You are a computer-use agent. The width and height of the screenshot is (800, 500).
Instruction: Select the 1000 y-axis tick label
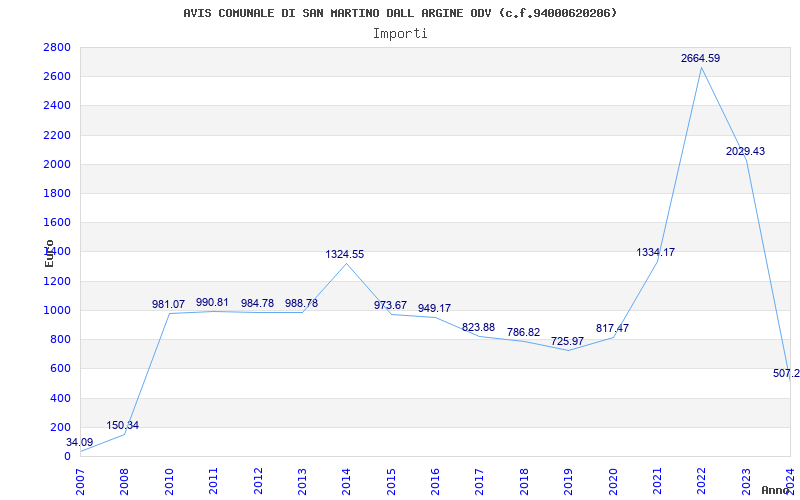(57, 310)
